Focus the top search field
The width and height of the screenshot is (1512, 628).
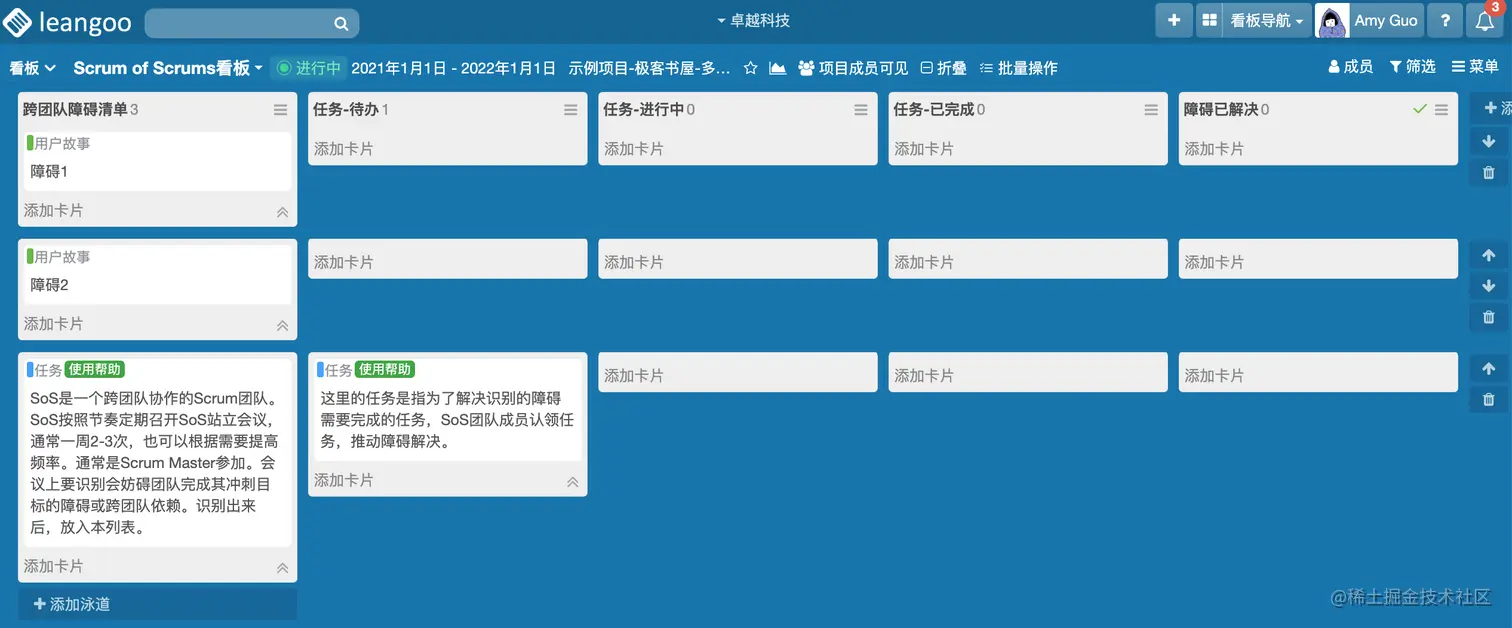pyautogui.click(x=252, y=23)
